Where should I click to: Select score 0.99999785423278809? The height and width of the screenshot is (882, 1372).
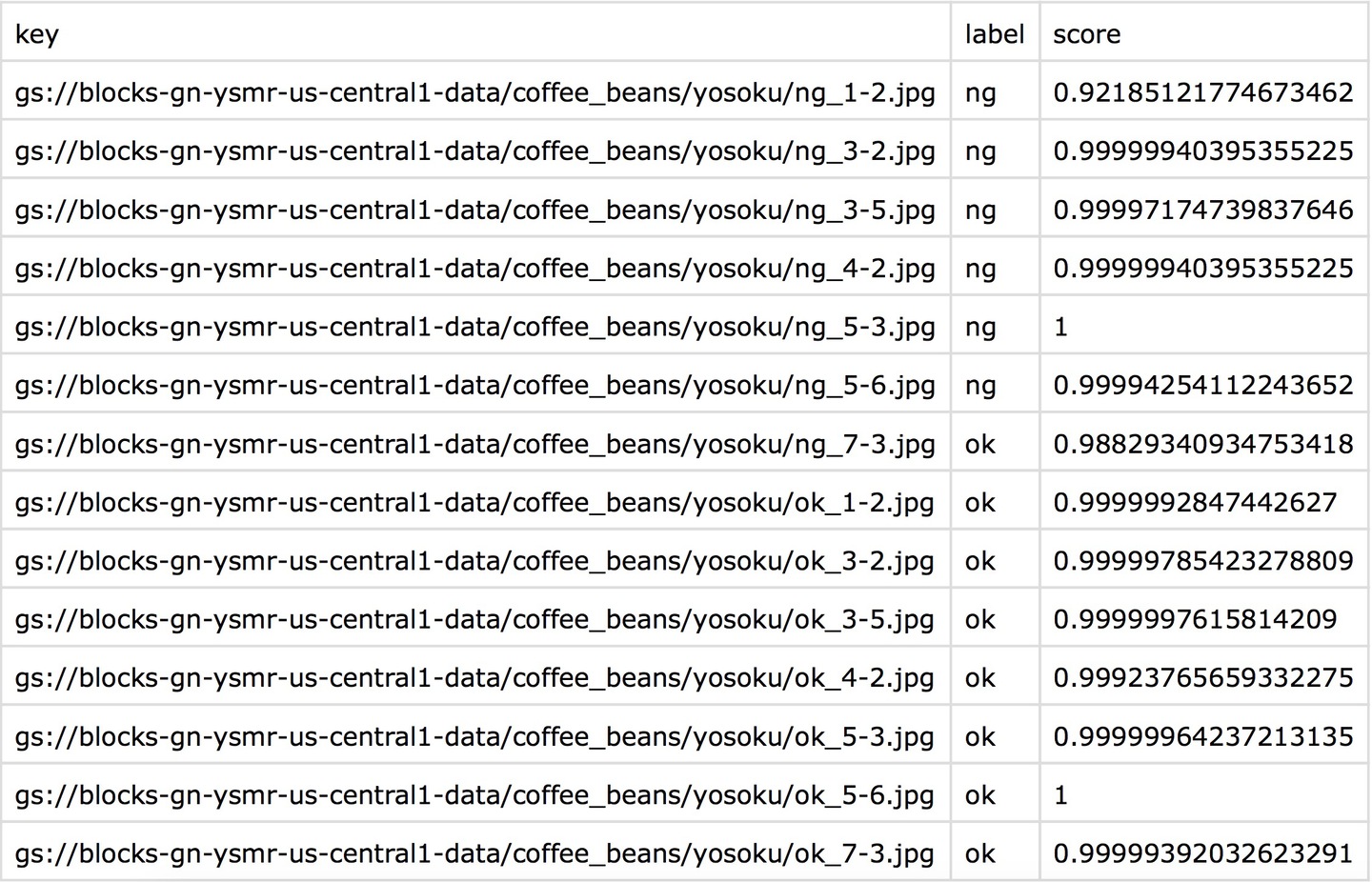pyautogui.click(x=1203, y=561)
